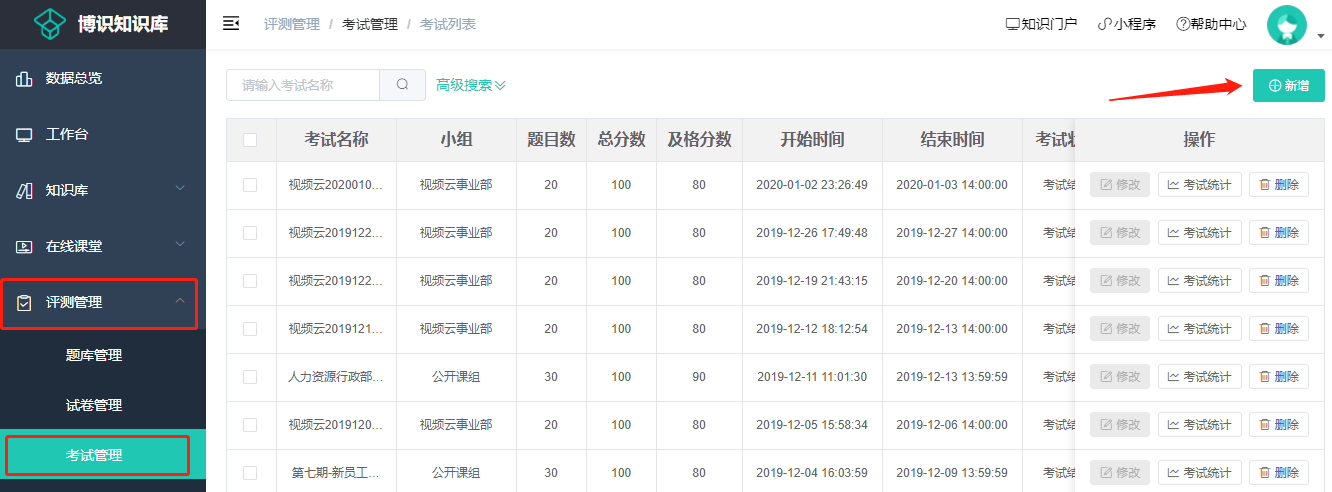Open the user avatar in top right
1332x492 pixels.
(1287, 25)
